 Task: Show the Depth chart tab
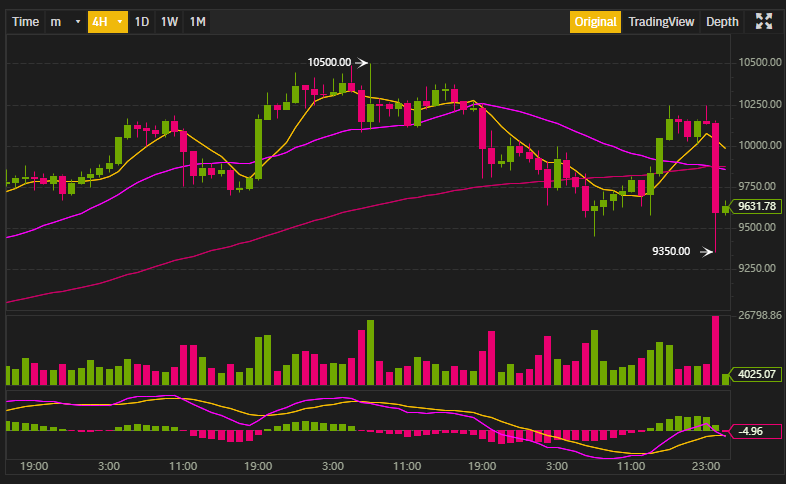click(722, 21)
